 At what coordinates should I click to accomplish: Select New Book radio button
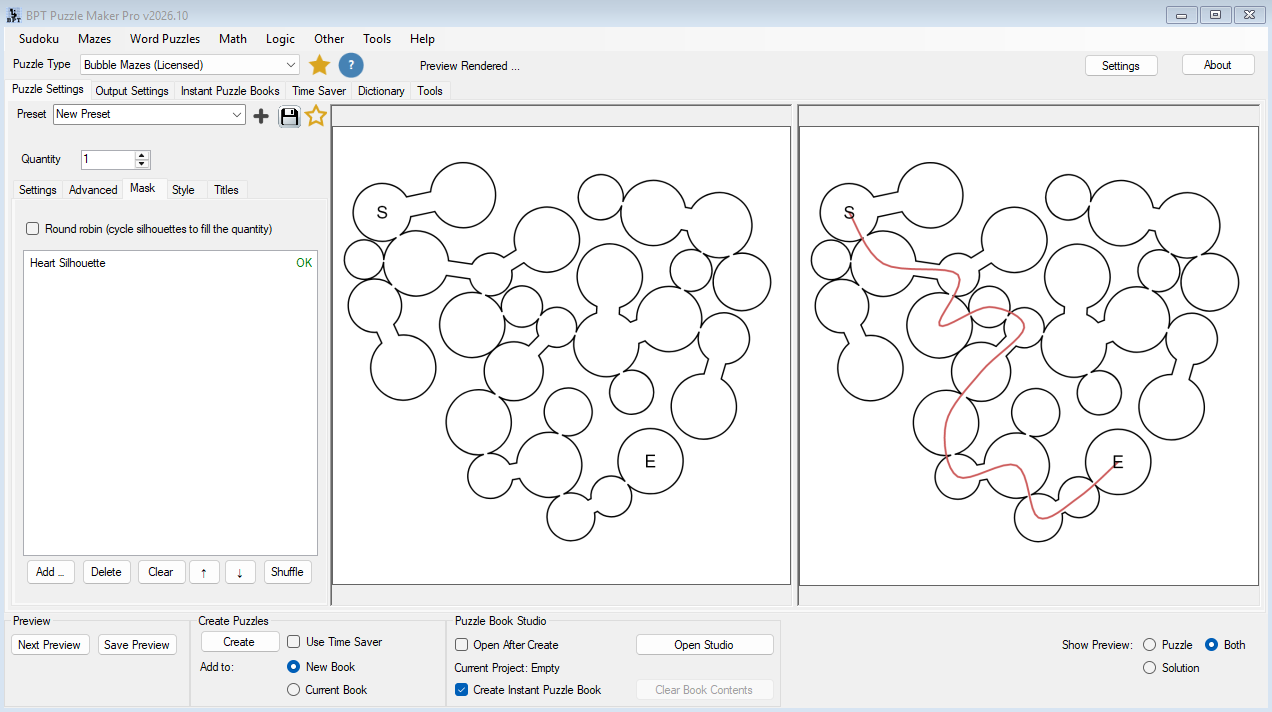coord(294,667)
